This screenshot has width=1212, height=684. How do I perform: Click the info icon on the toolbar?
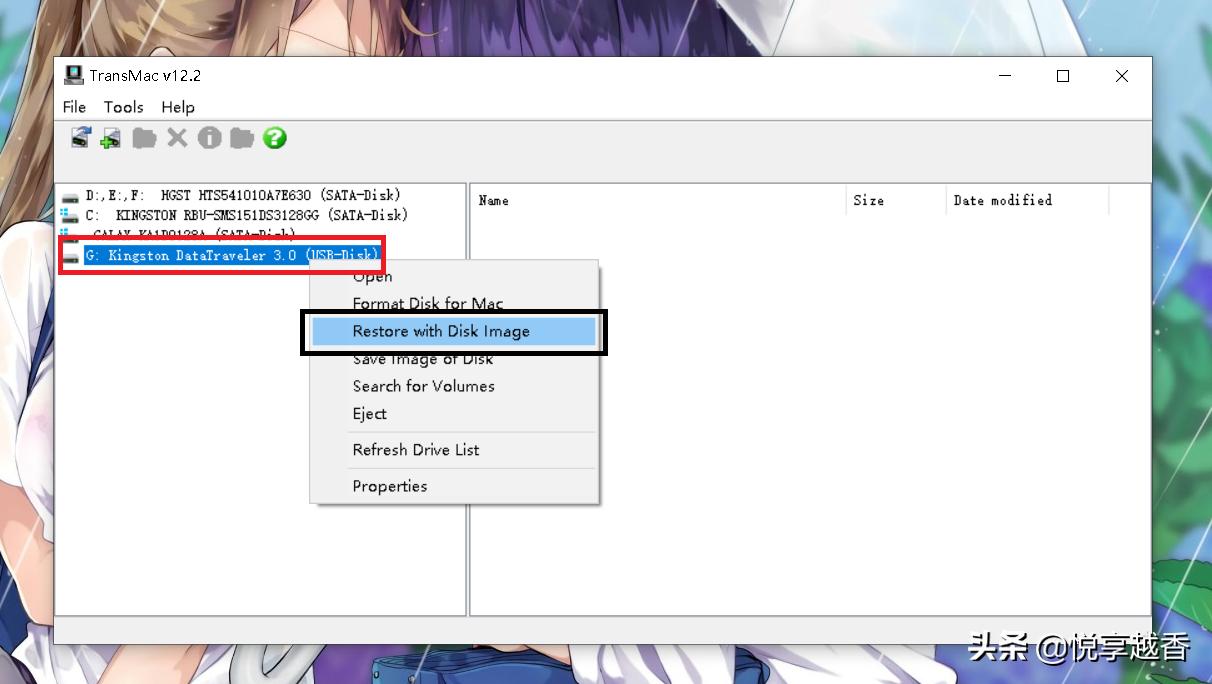click(209, 138)
